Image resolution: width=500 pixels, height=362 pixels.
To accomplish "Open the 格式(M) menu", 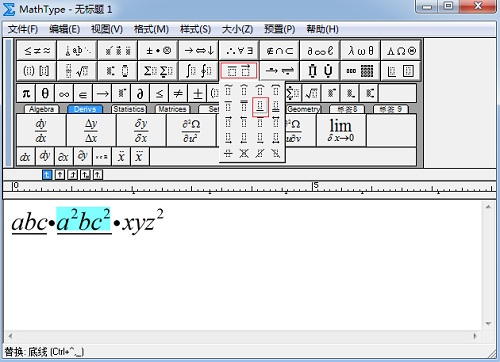I will (151, 29).
